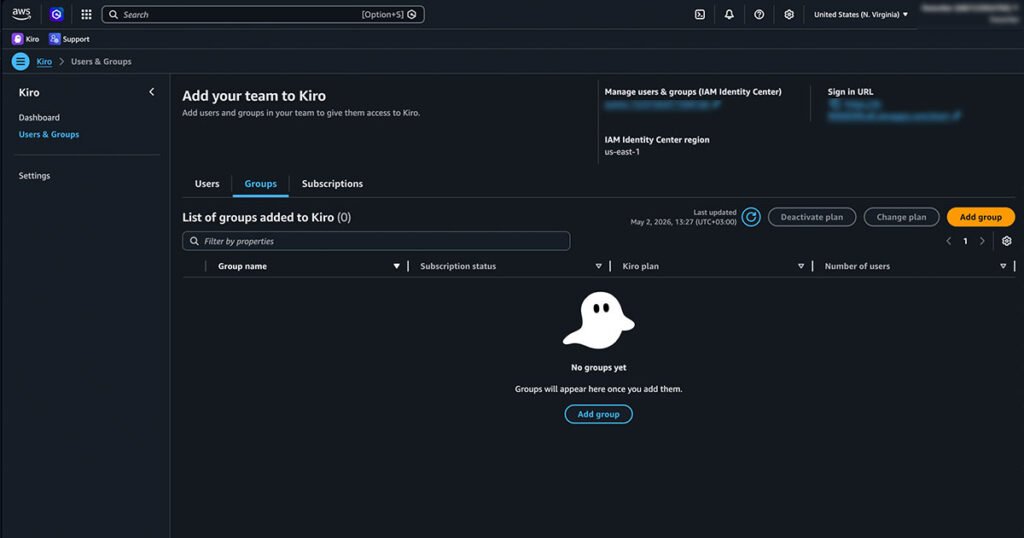The height and width of the screenshot is (538, 1024).
Task: Open the region selector United States (N. Virginia)
Action: pos(861,14)
